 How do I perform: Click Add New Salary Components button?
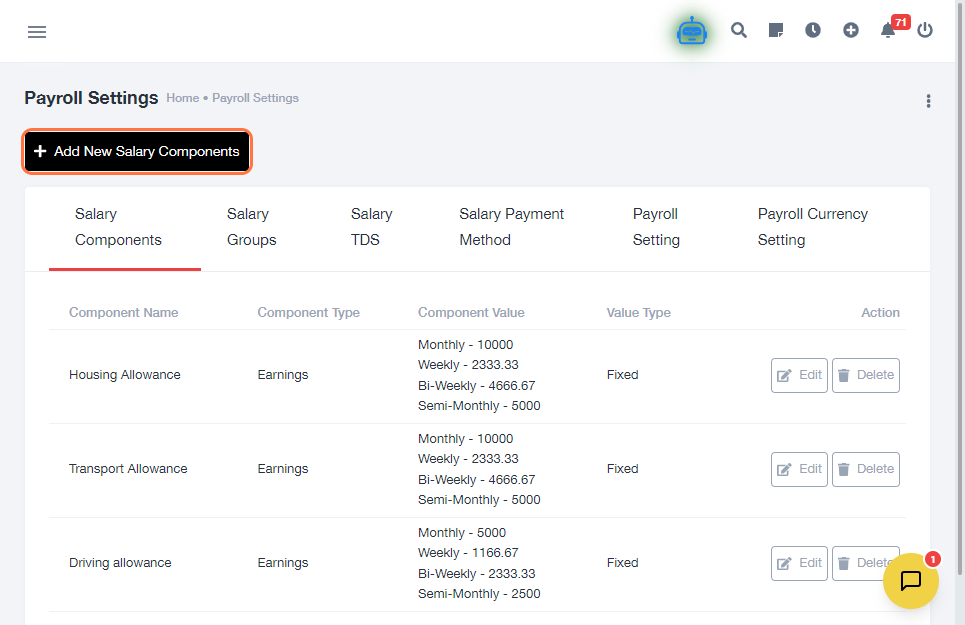[137, 152]
